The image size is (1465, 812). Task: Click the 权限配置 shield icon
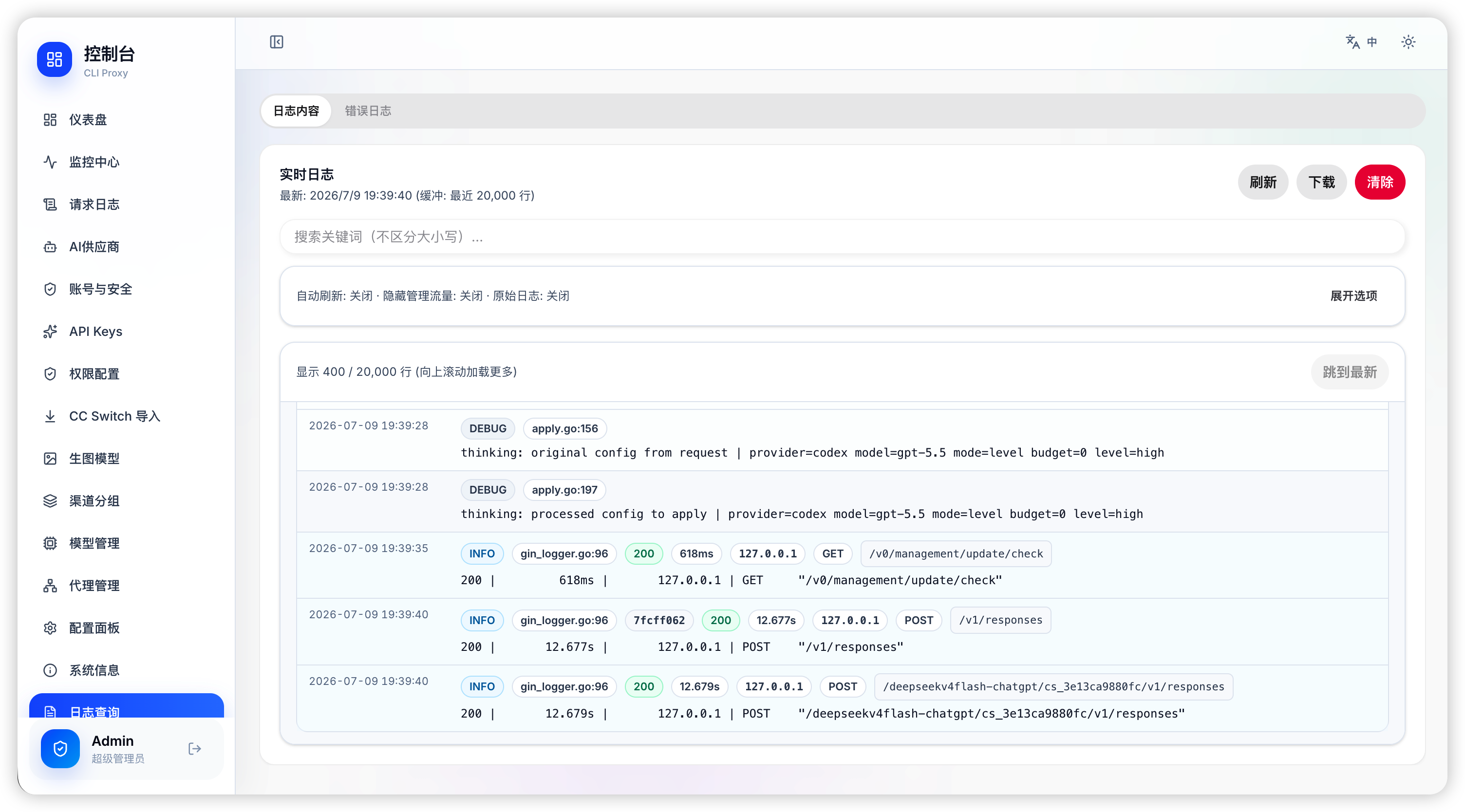coord(50,374)
